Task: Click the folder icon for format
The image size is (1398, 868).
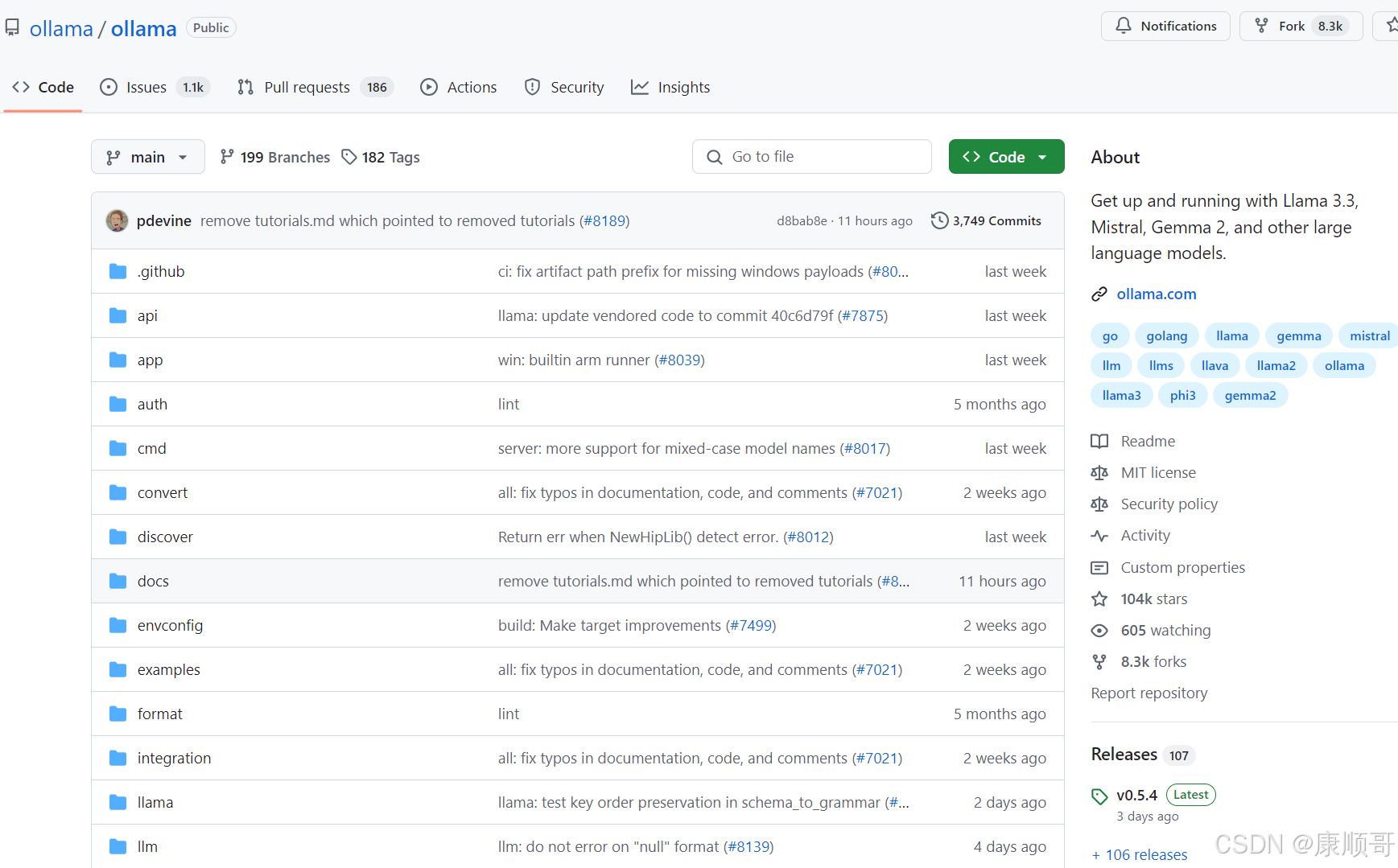Action: point(118,714)
